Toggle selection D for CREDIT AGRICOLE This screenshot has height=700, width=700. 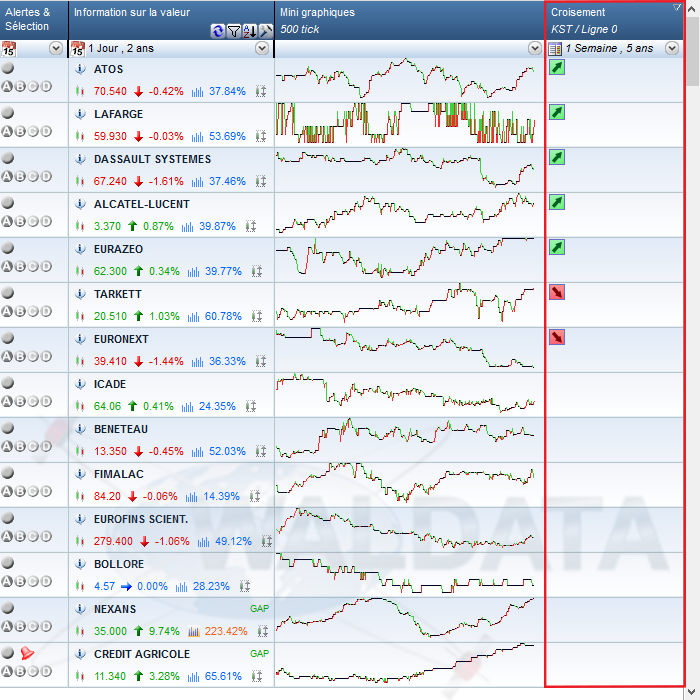pyautogui.click(x=46, y=671)
